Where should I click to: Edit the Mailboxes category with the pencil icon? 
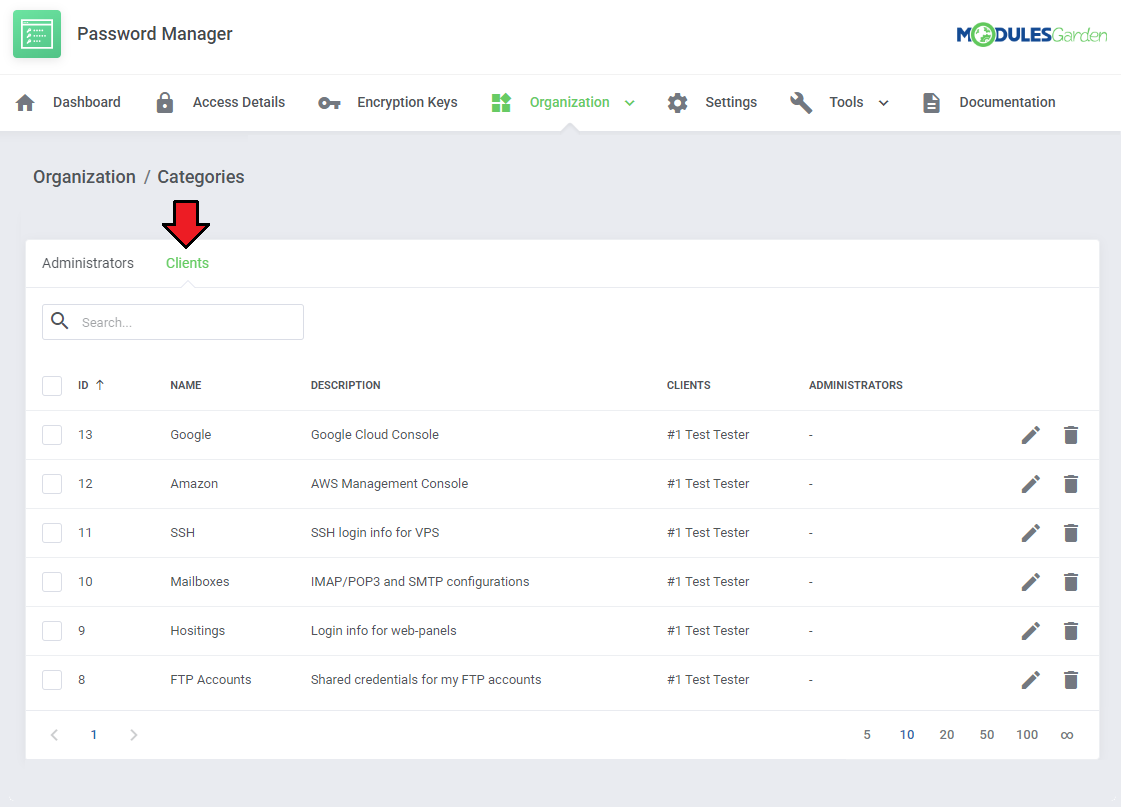[1030, 582]
